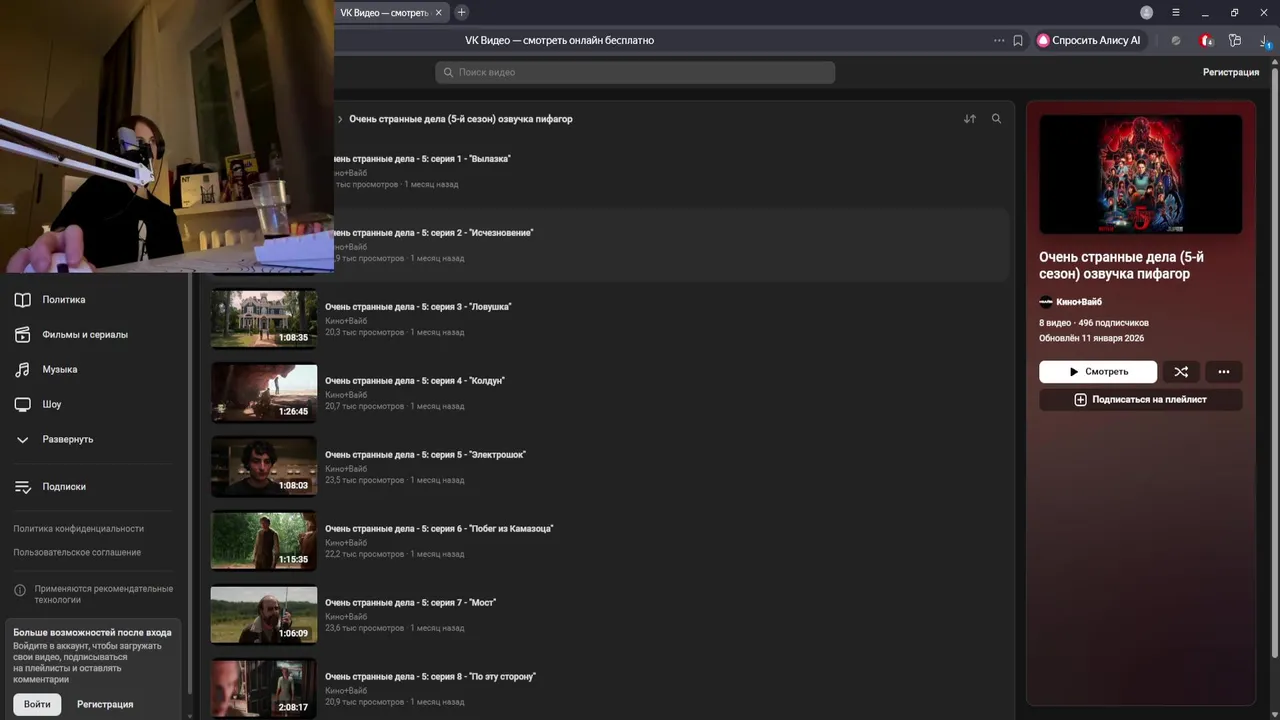
Task: Click the Смотреть play button
Action: pos(1098,372)
